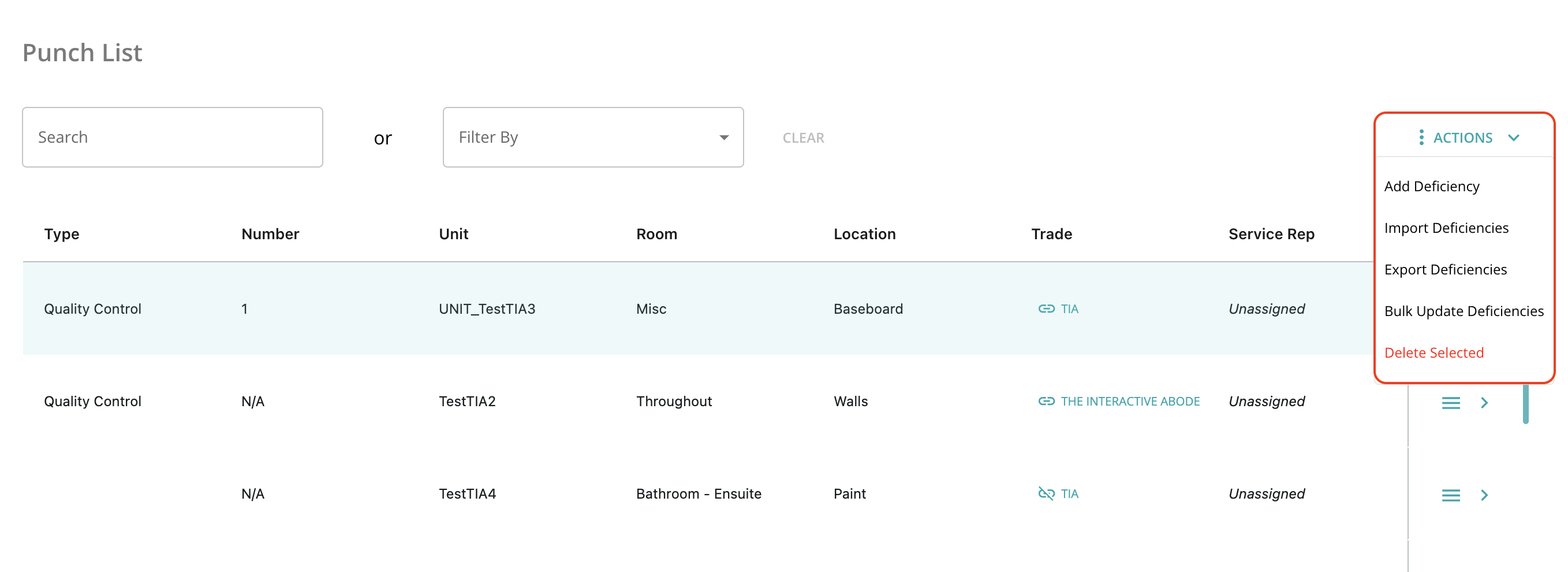Click N/A in the TestTIA4 row

coord(253,494)
